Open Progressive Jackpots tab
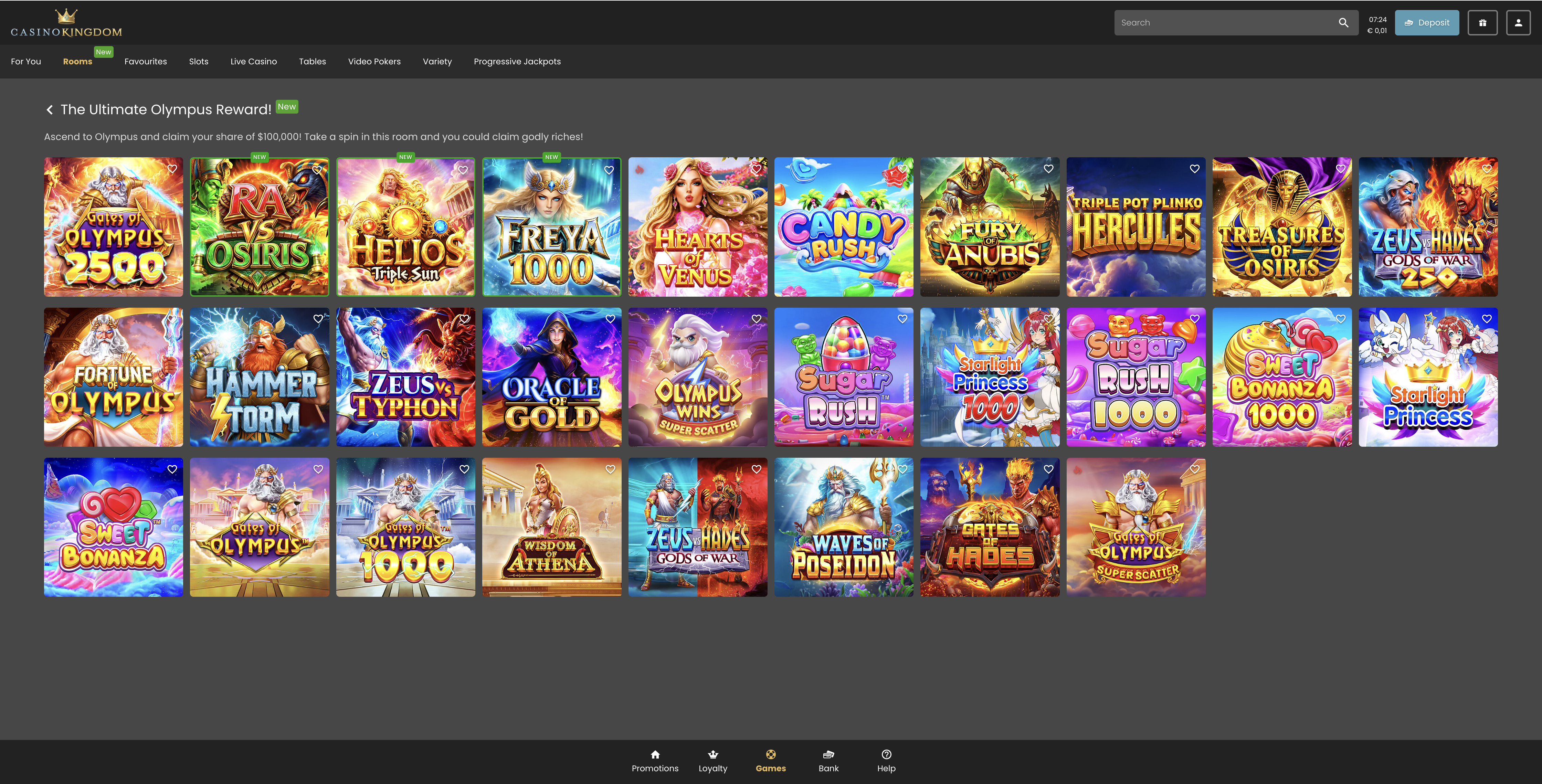 517,62
